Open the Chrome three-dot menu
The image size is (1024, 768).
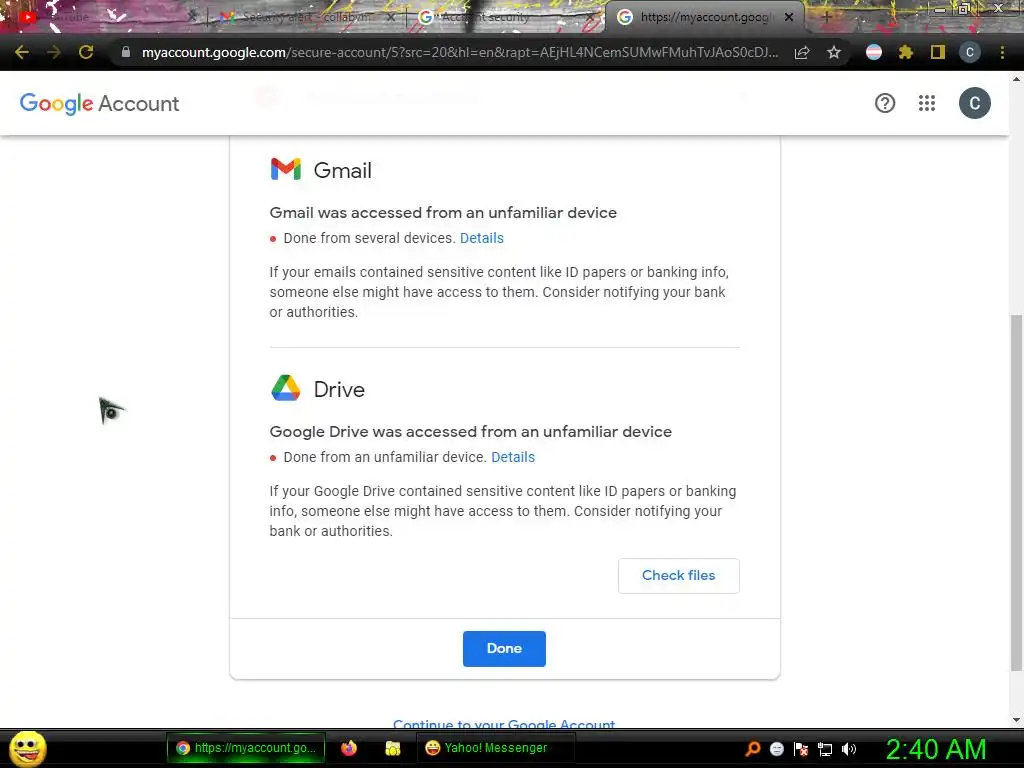pos(1002,52)
